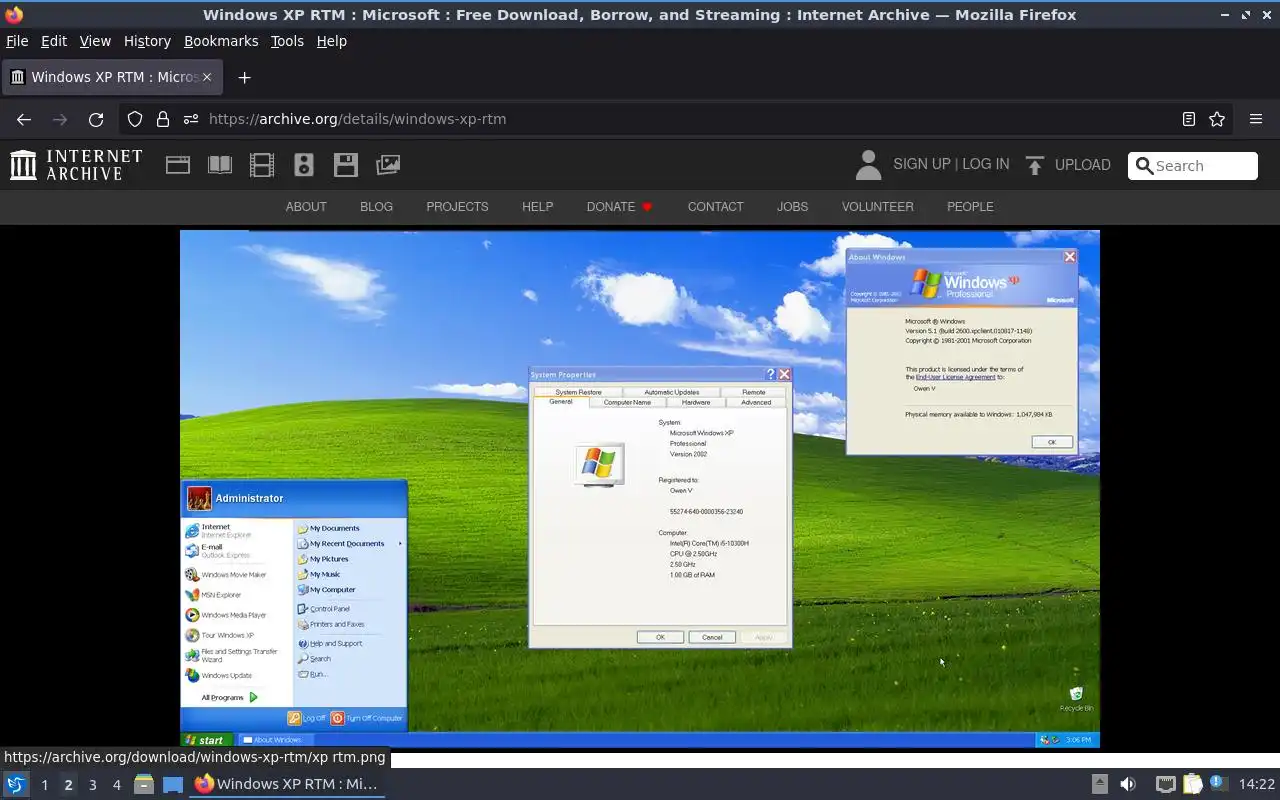This screenshot has width=1280, height=800.
Task: Open the Images media icon
Action: click(388, 165)
